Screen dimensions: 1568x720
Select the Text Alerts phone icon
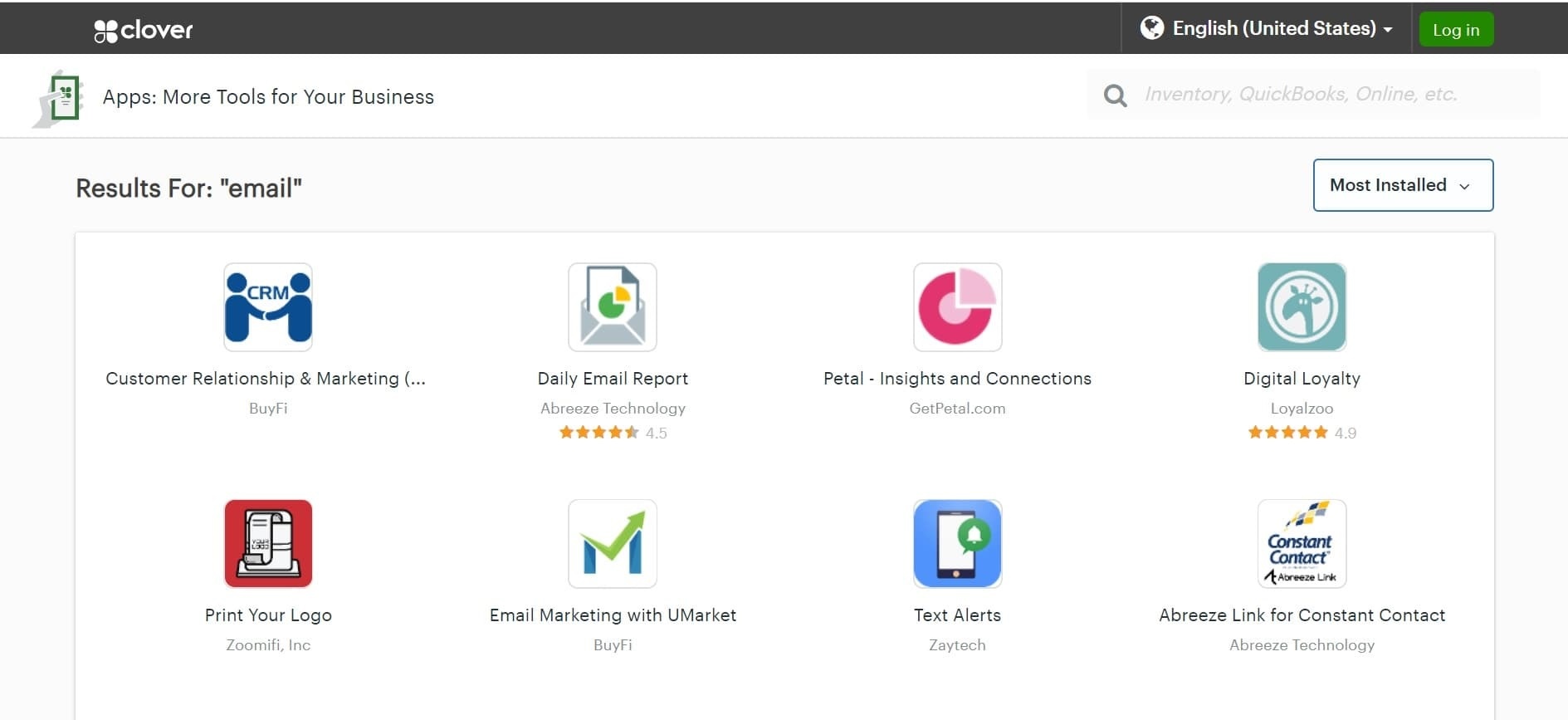point(957,544)
